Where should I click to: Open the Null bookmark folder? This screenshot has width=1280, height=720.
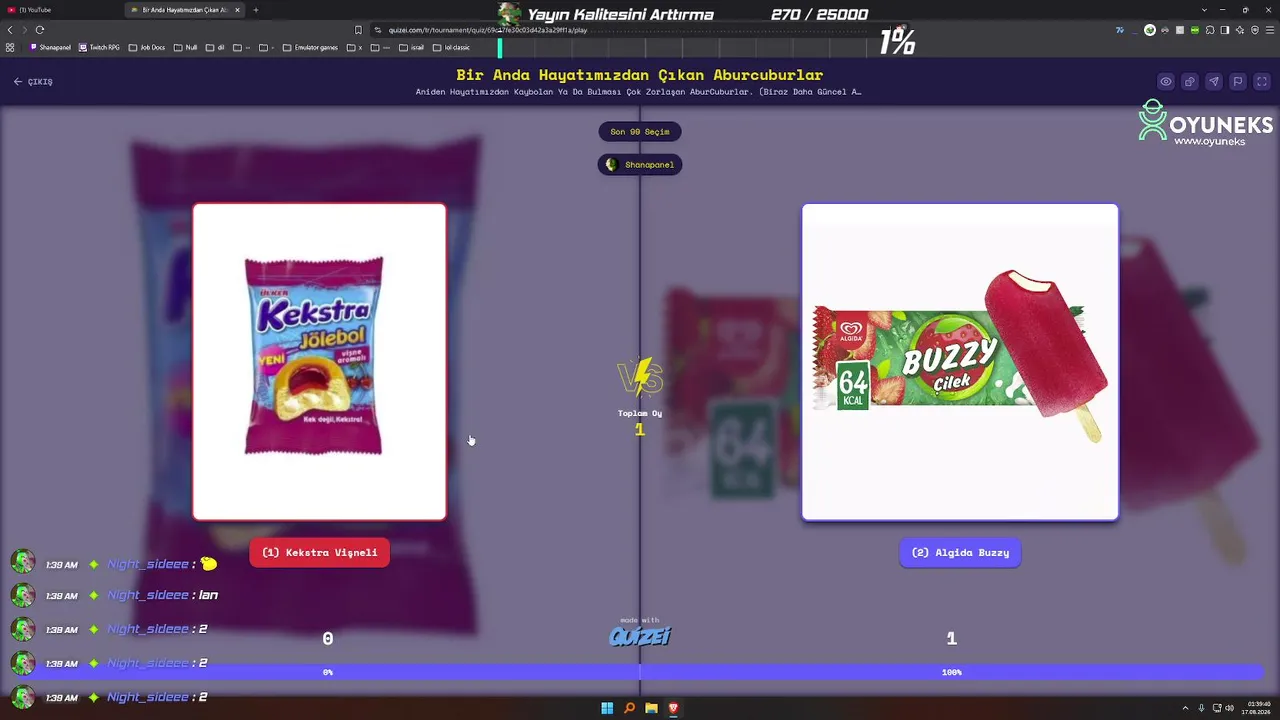click(x=186, y=47)
